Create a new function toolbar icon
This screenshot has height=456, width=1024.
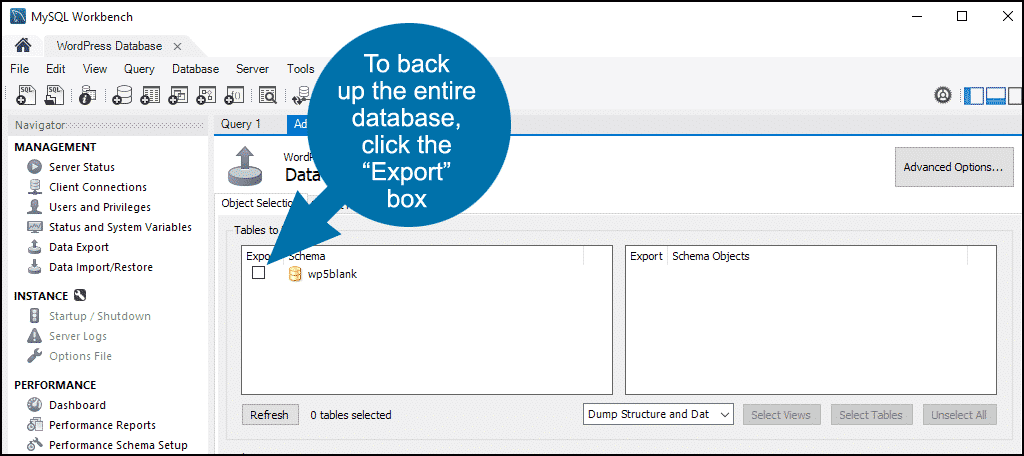click(x=234, y=95)
